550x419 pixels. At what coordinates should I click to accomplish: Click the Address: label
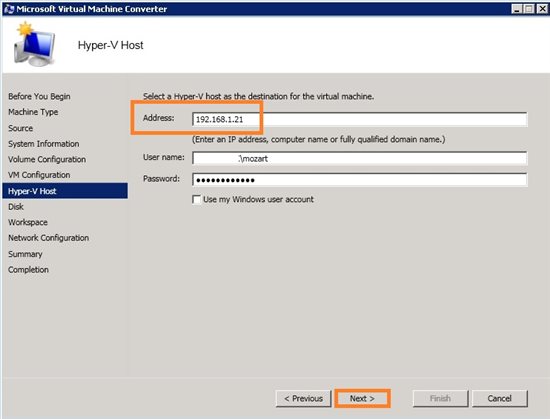coord(159,118)
